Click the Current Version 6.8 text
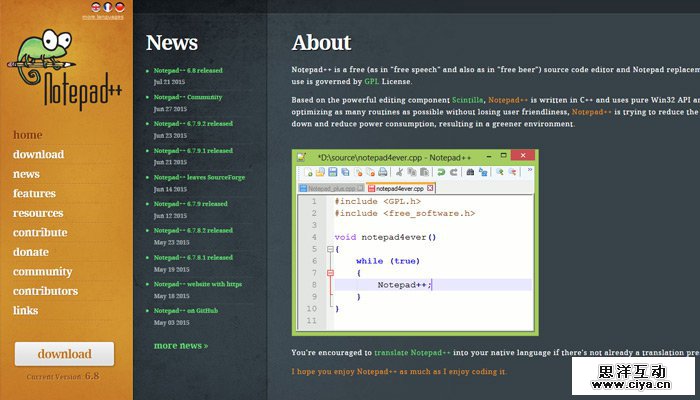The image size is (700, 400). coord(63,376)
